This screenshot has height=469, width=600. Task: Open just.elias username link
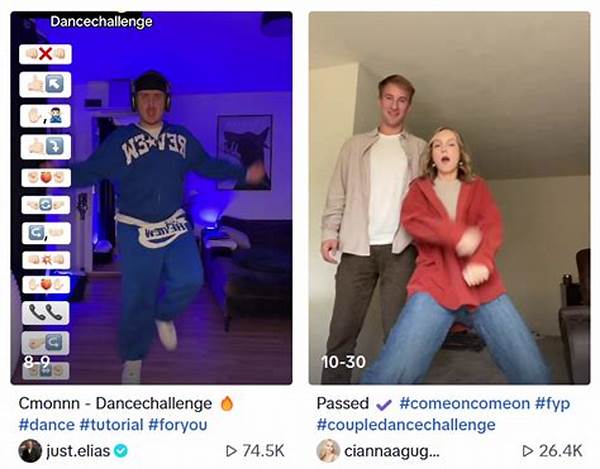click(x=78, y=451)
